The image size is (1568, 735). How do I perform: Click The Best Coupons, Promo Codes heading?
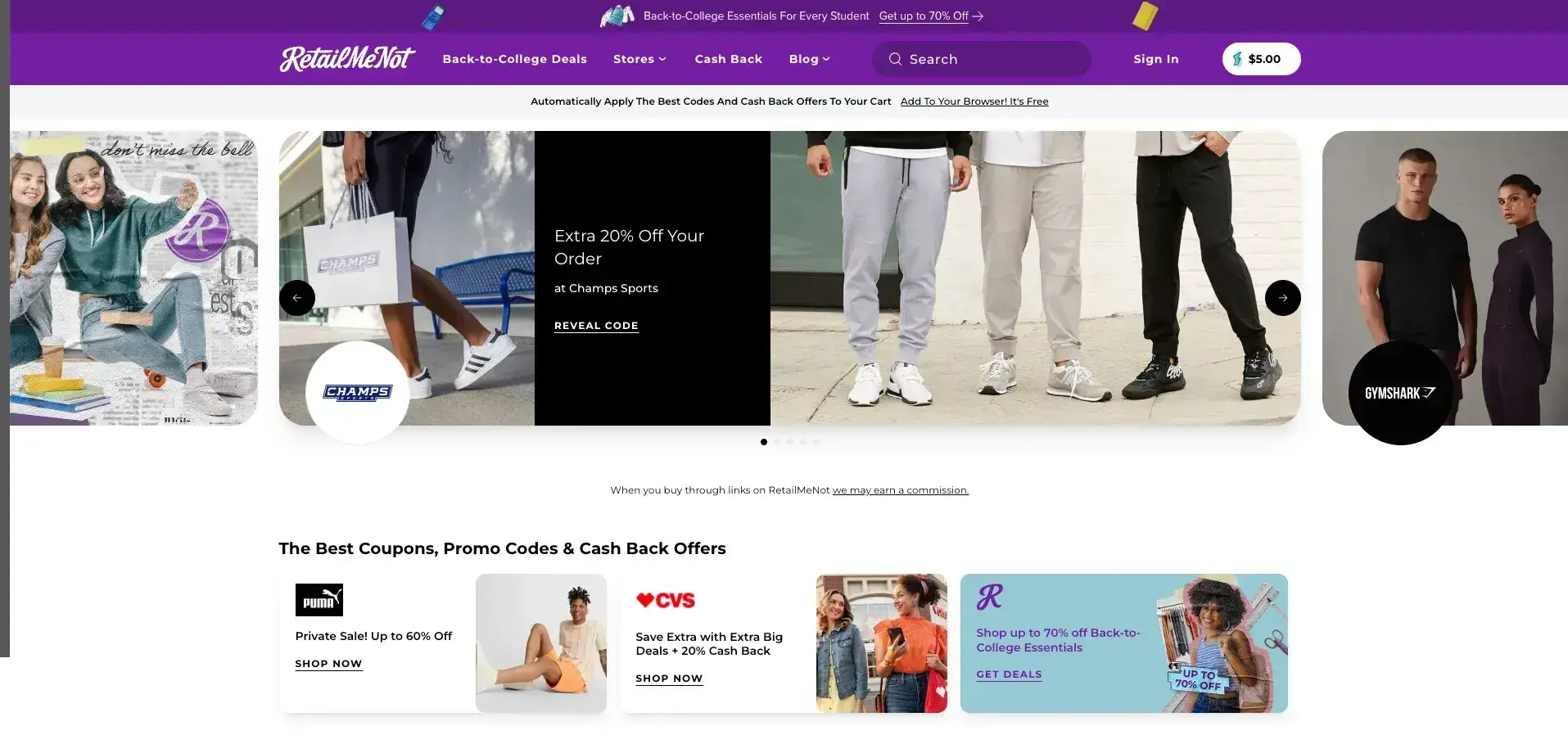point(502,548)
